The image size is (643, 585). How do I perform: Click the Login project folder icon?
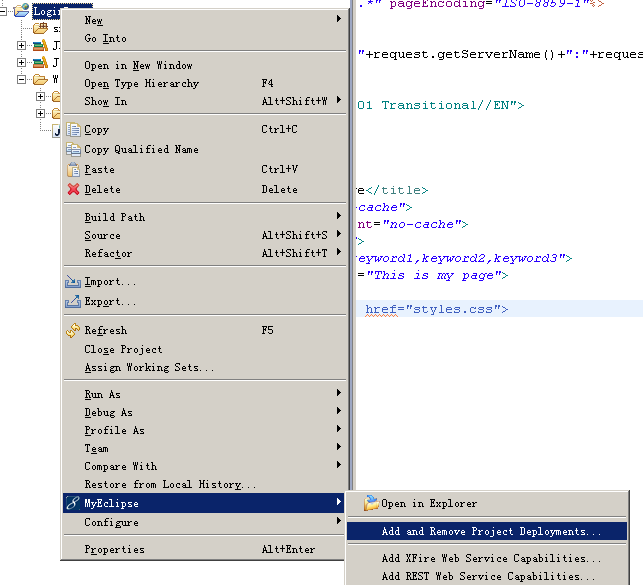pyautogui.click(x=21, y=9)
